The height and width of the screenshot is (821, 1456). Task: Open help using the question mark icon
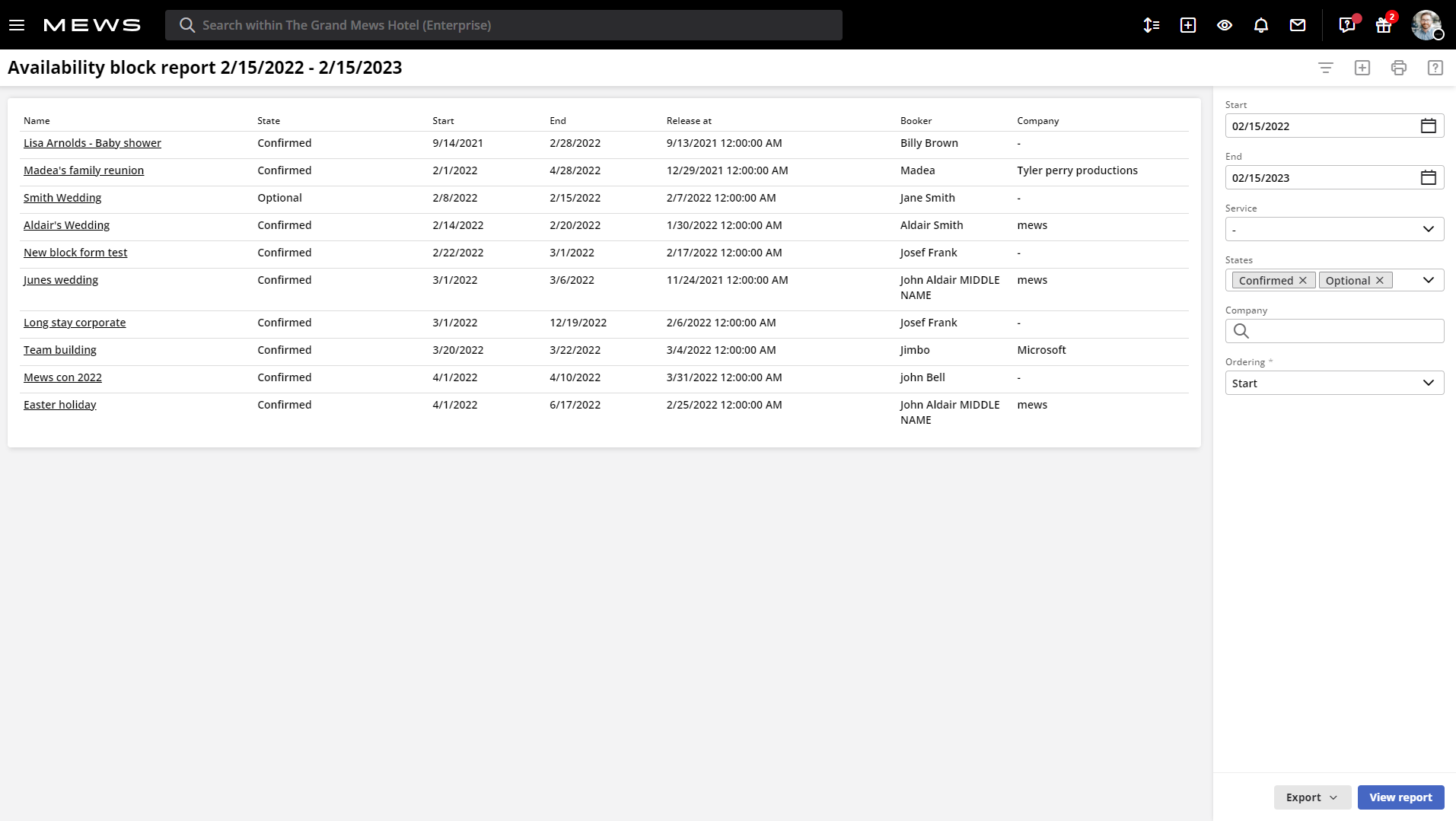click(1435, 68)
